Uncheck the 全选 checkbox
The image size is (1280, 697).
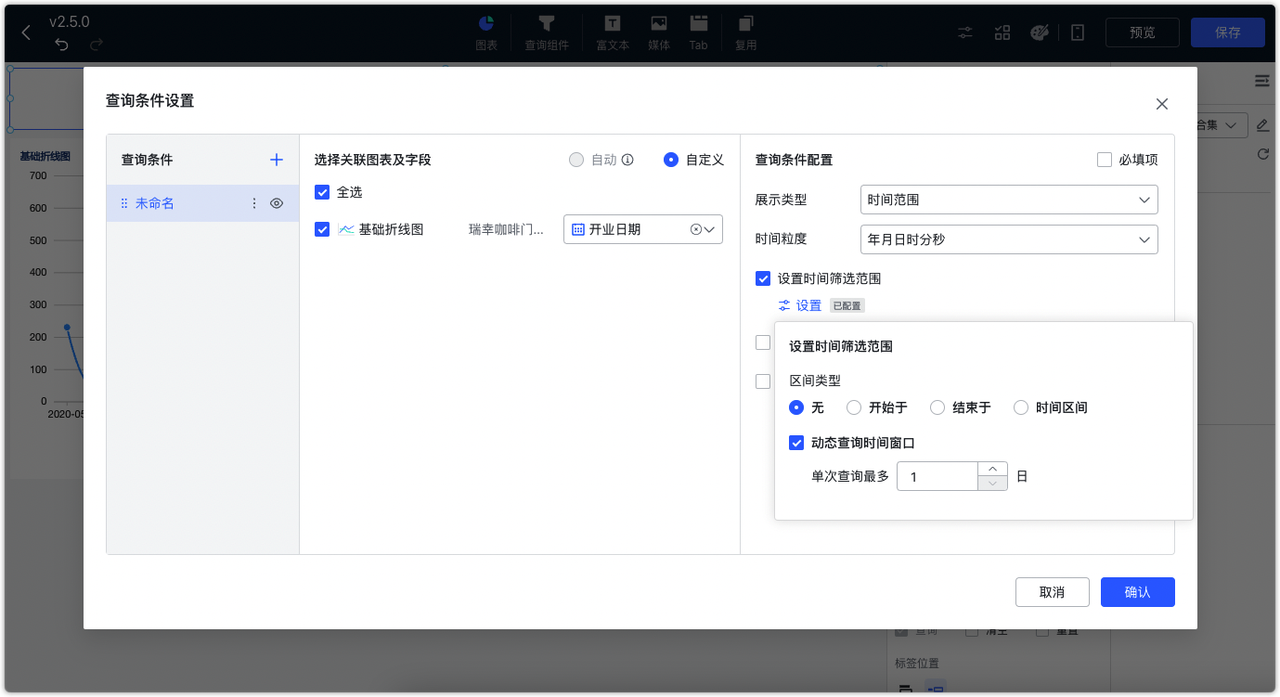[322, 190]
